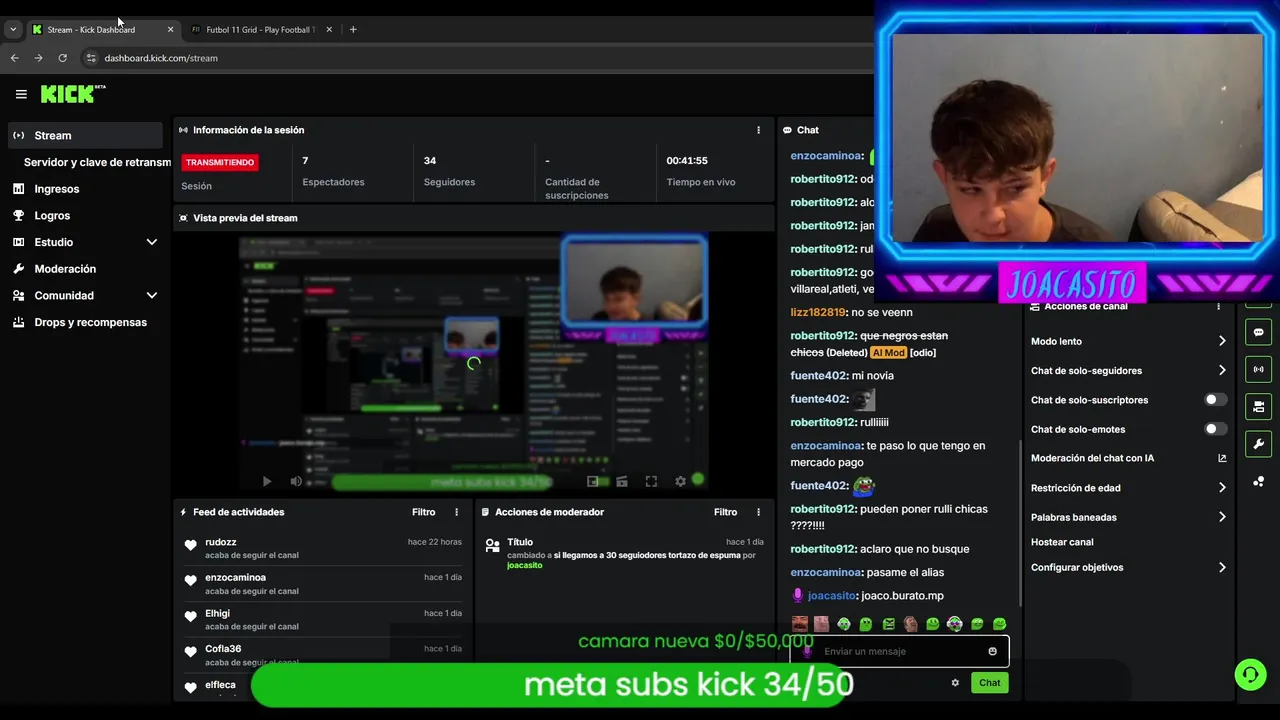Open session info three-dot options
This screenshot has width=1280, height=720.
(758, 130)
